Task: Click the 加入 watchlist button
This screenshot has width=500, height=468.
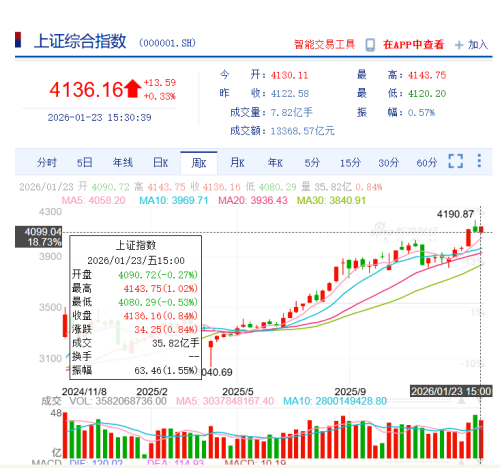Action: (x=478, y=44)
